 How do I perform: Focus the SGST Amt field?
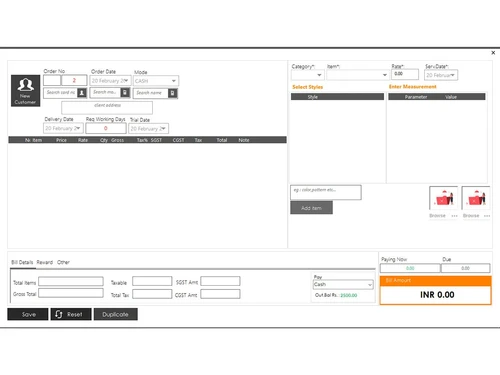pos(220,281)
